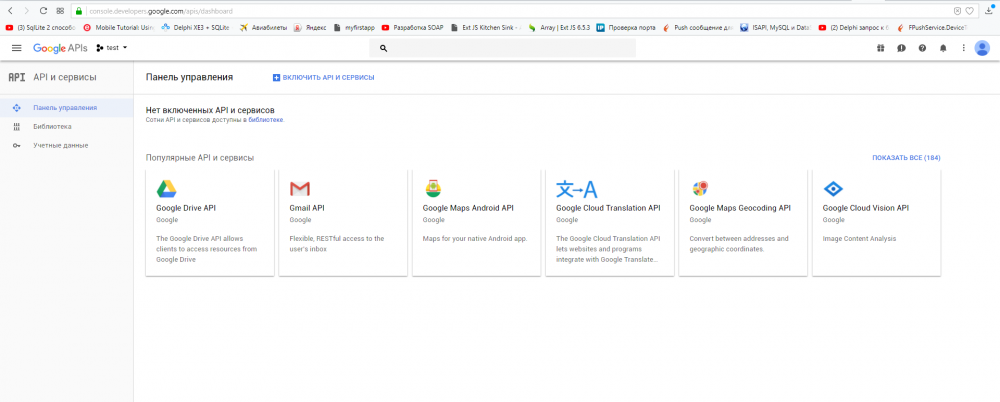
Task: Open the Google Drive API card
Action: [210, 223]
